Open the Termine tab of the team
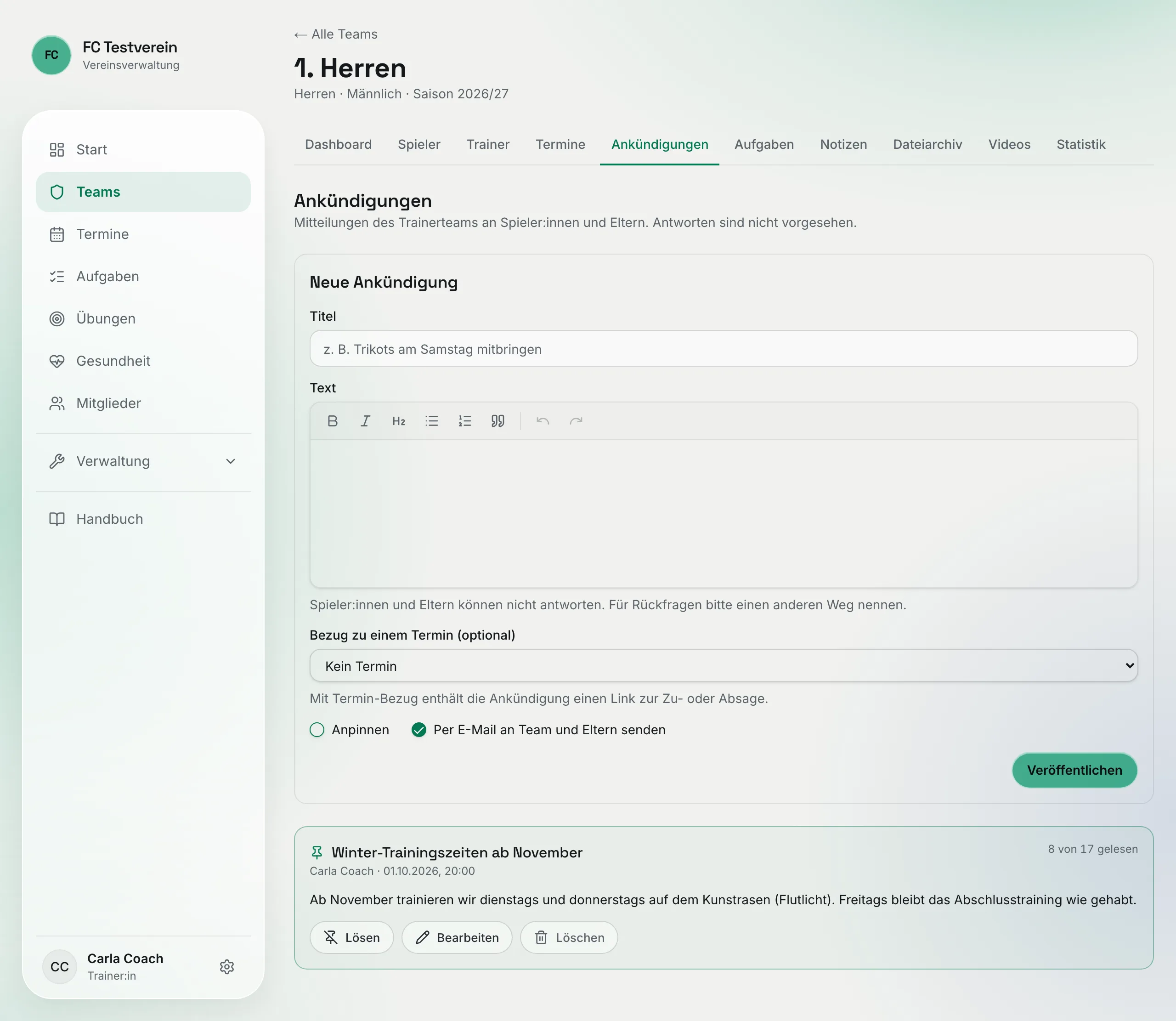This screenshot has width=1176, height=1021. tap(560, 145)
